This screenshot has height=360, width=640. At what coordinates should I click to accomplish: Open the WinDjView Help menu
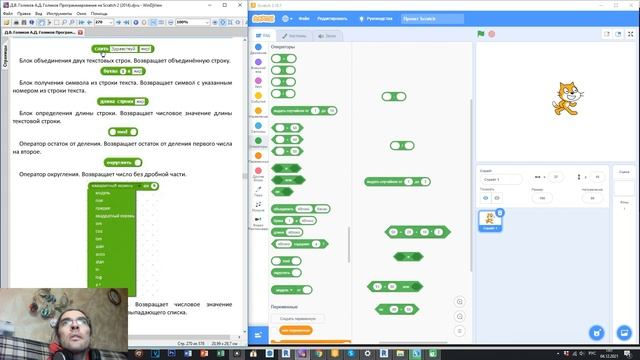tap(99, 13)
